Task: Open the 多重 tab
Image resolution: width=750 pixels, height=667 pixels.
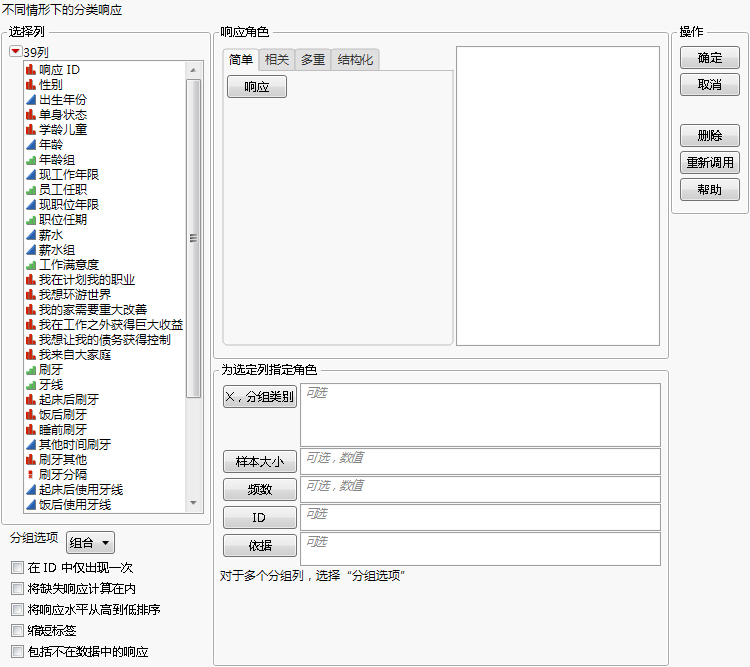Action: point(313,60)
